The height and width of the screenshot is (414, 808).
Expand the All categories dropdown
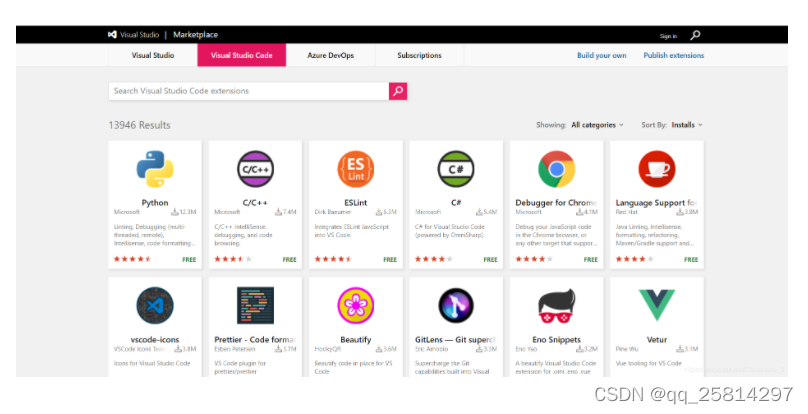[x=597, y=125]
